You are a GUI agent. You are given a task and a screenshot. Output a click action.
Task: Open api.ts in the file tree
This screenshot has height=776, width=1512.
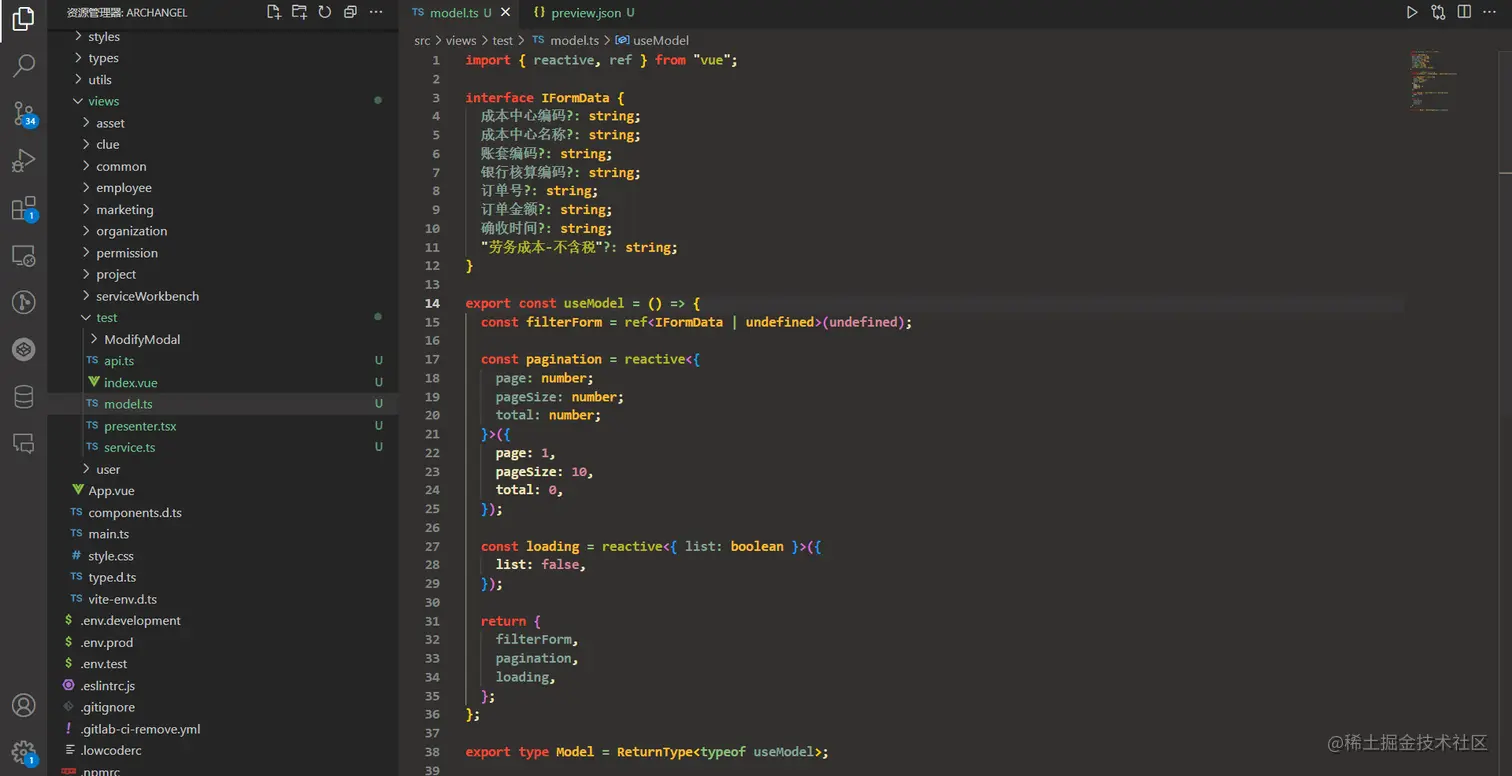coord(222,361)
